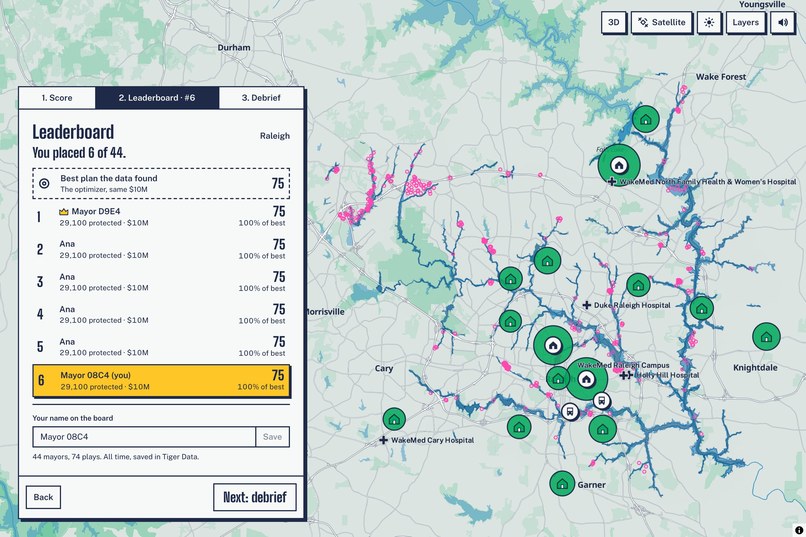Screen dimensions: 806x537
Task: Click the shelter marker above Knightdale
Action: pos(766,337)
